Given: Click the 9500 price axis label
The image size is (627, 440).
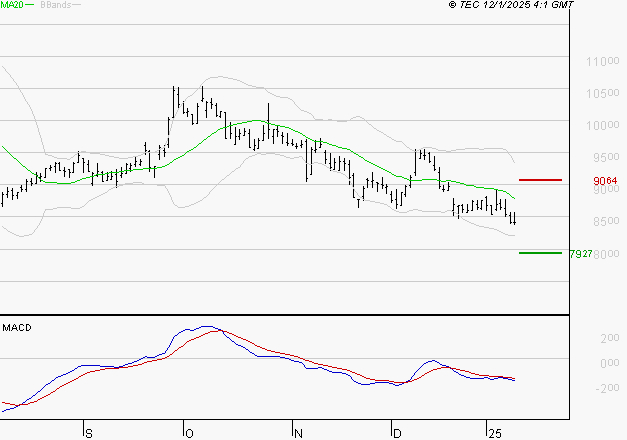Looking at the screenshot, I should (x=606, y=157).
